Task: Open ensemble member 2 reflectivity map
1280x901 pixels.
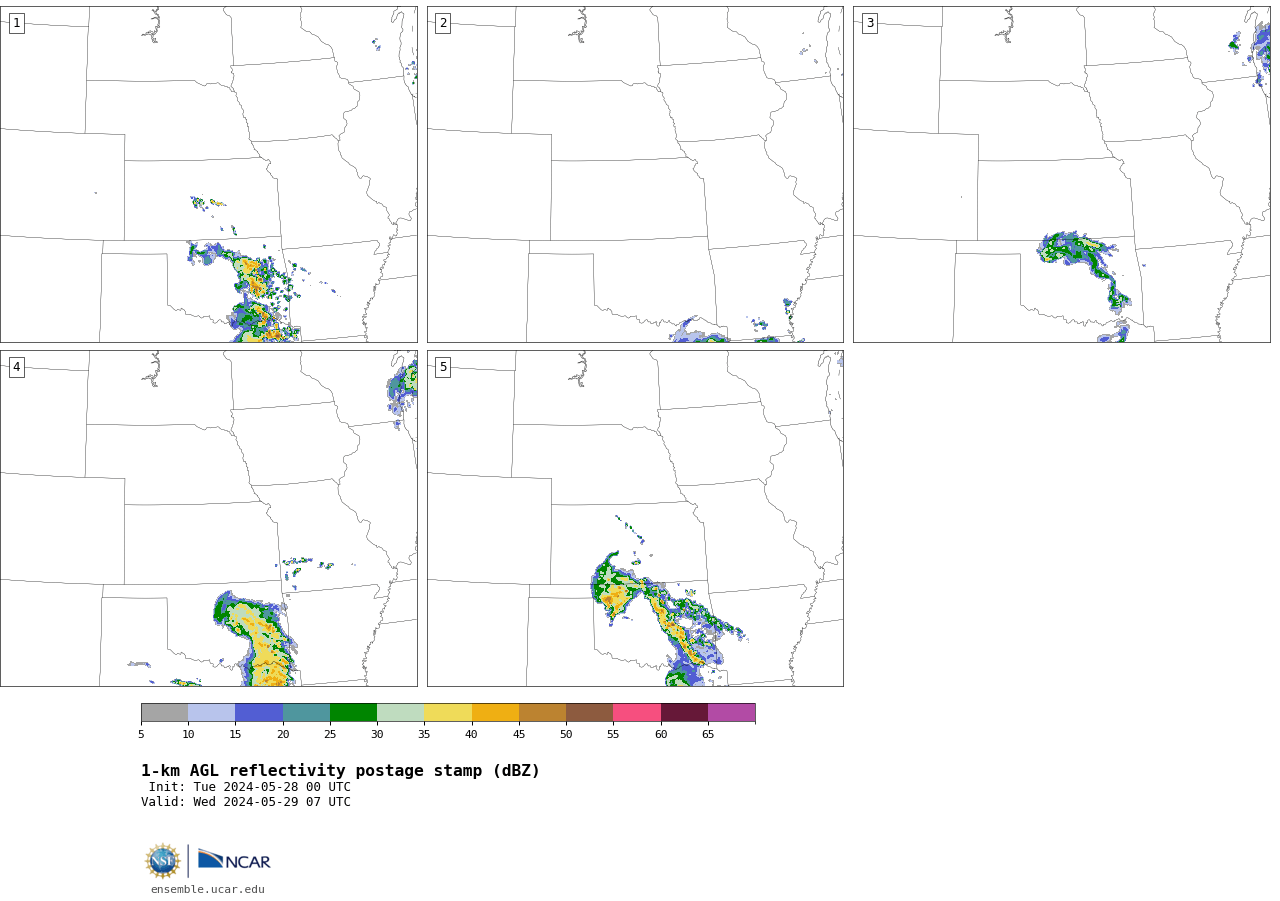Action: pos(635,174)
